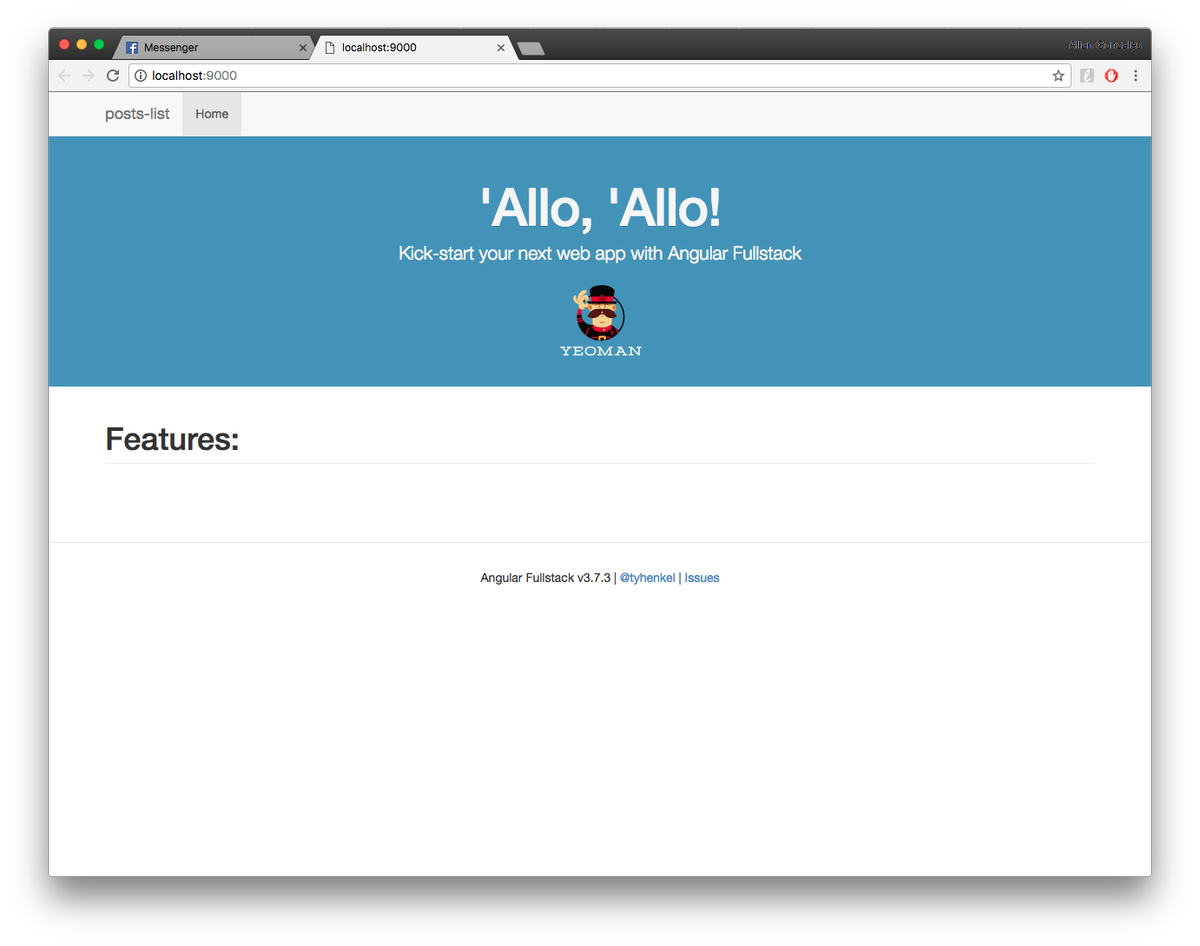
Task: Click the user profile name in title bar
Action: (1105, 45)
